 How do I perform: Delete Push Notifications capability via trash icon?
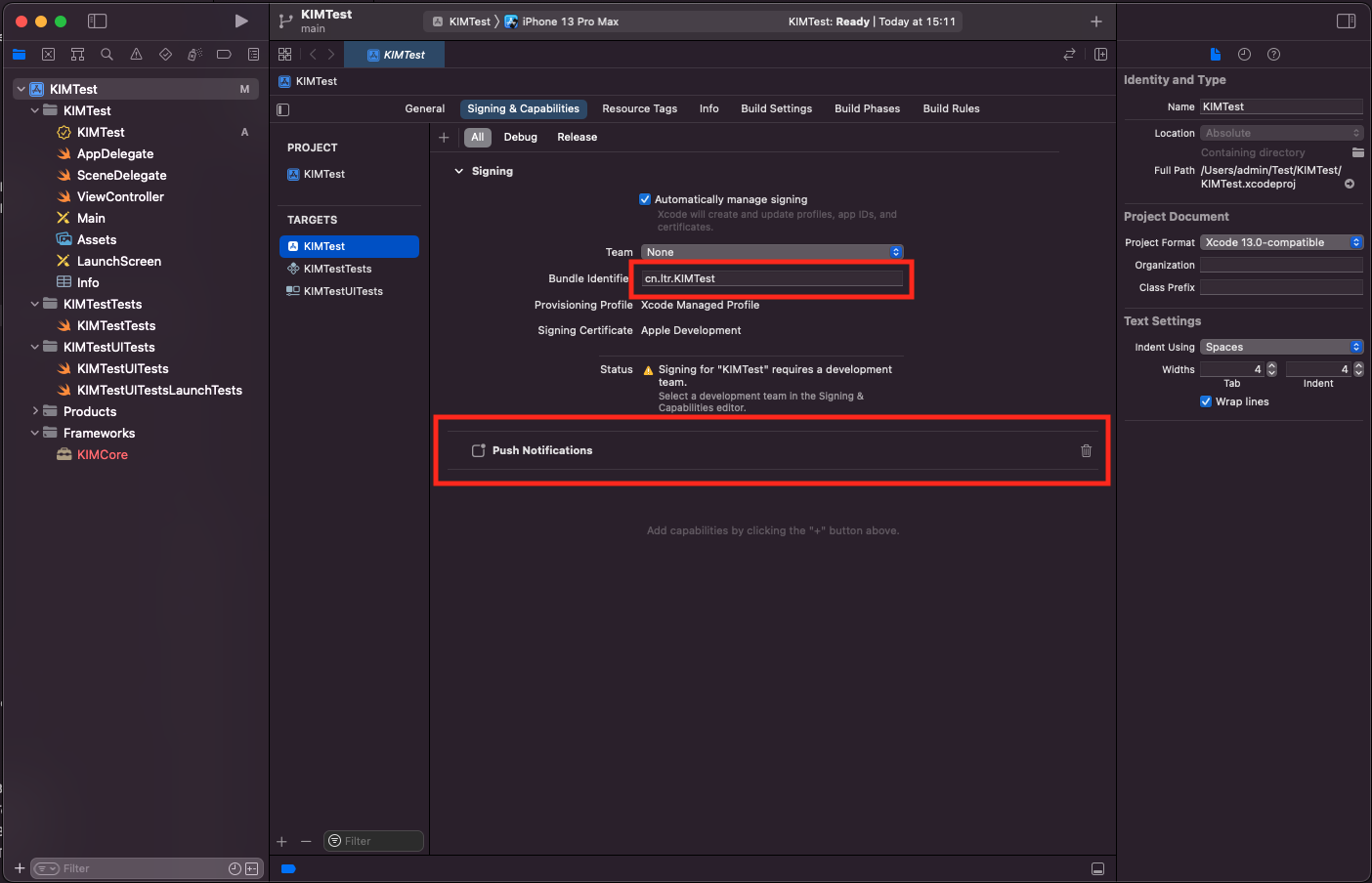click(x=1086, y=450)
